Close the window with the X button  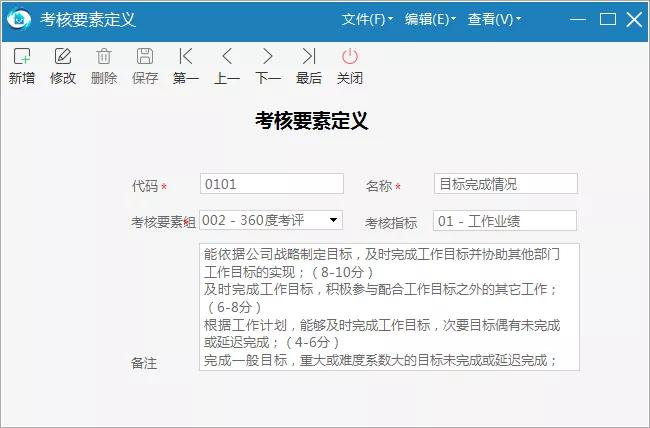tap(634, 19)
